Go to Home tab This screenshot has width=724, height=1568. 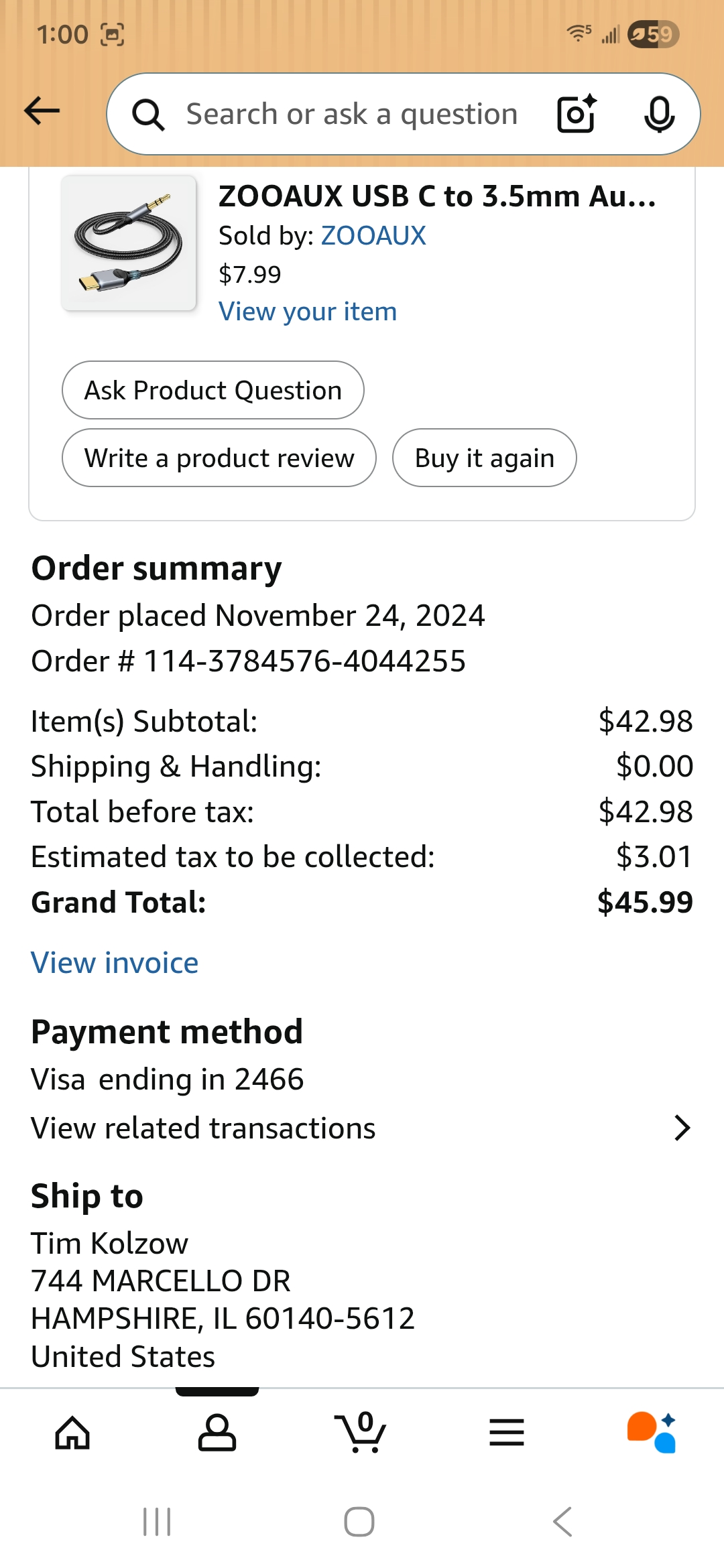[72, 1433]
